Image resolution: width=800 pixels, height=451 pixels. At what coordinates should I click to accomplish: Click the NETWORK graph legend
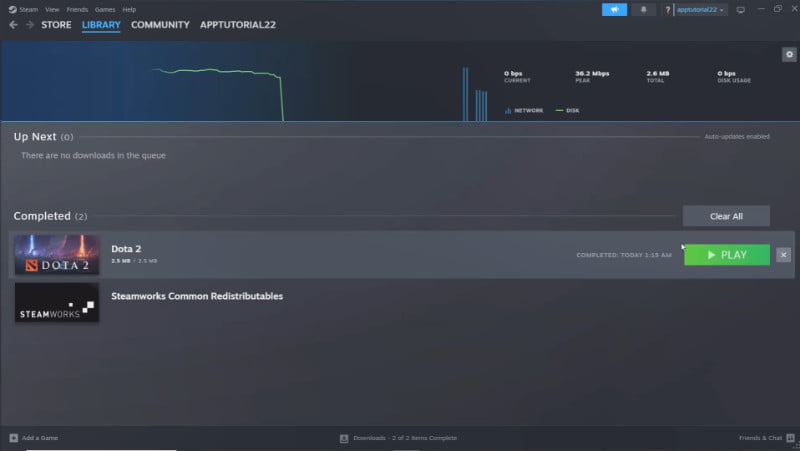click(x=524, y=110)
